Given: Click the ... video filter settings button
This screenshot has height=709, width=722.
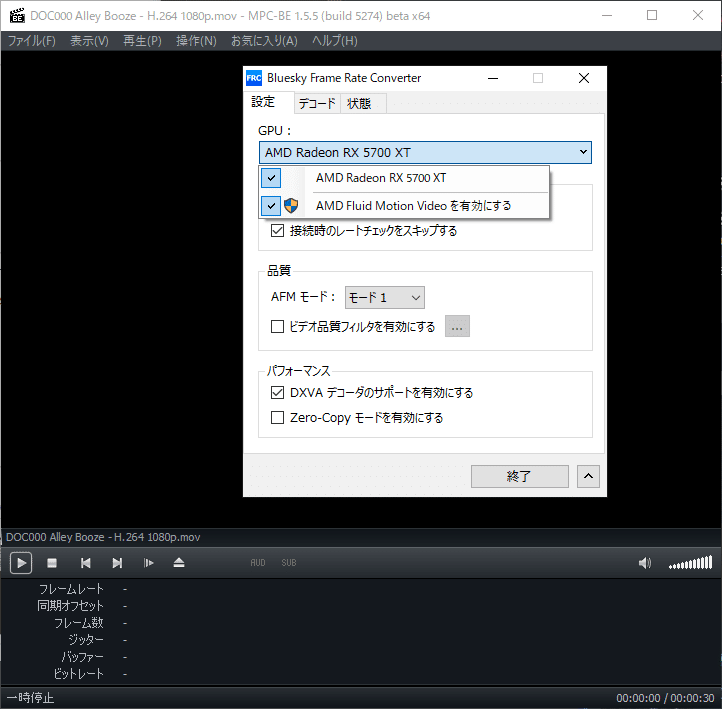Looking at the screenshot, I should [457, 326].
